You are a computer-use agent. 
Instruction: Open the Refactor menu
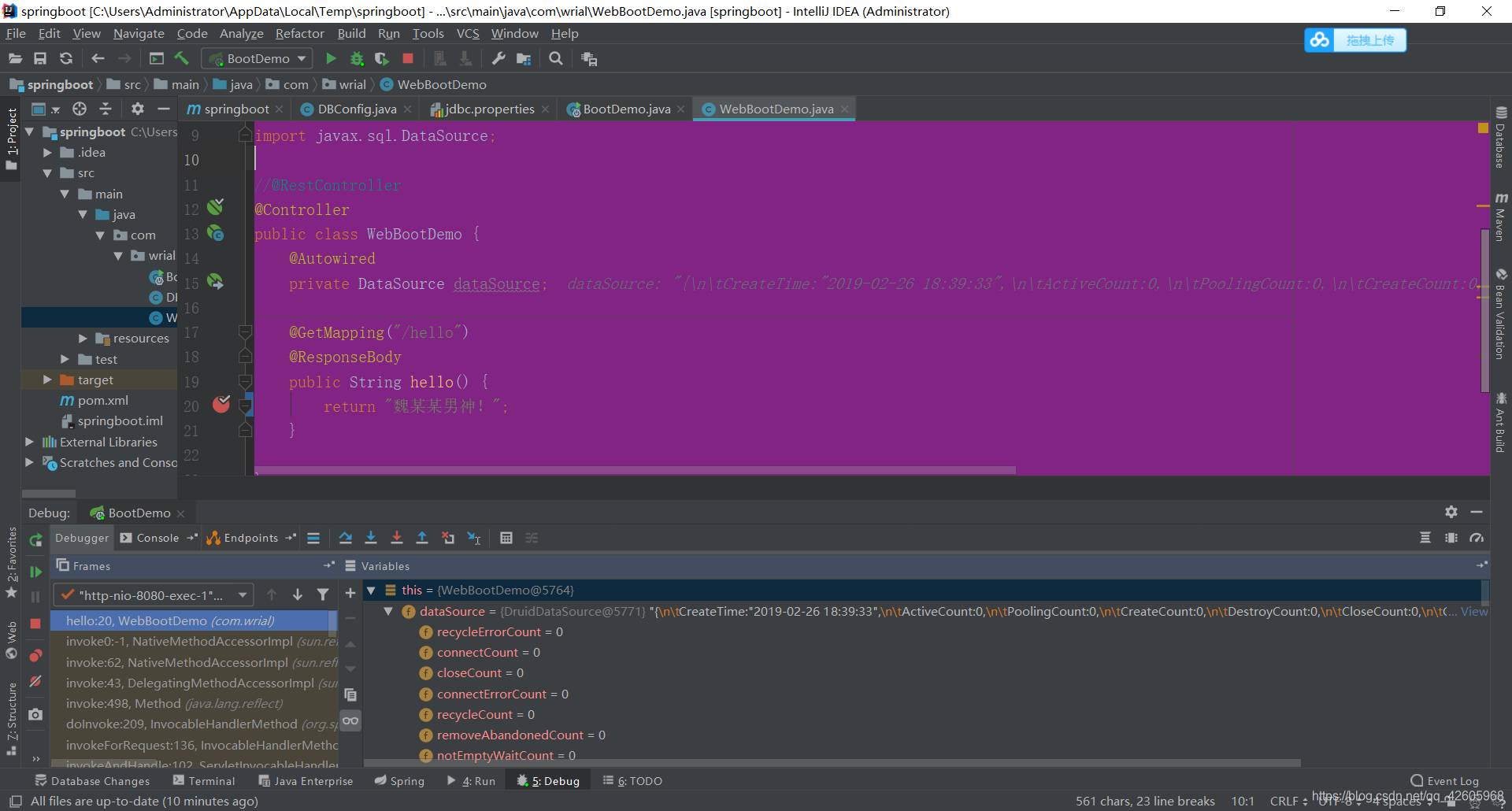(x=299, y=33)
